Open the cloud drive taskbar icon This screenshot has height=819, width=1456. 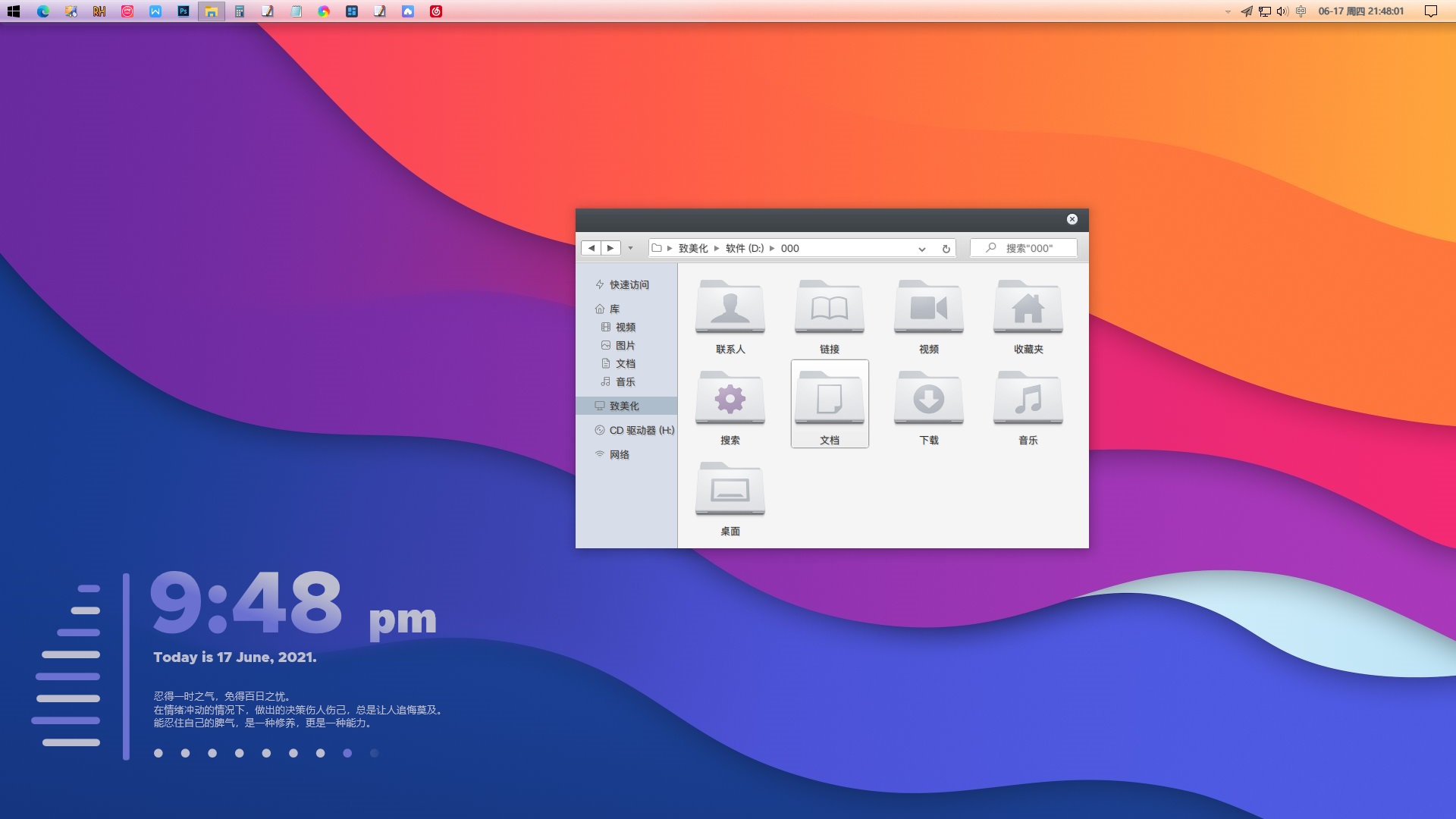click(x=408, y=11)
